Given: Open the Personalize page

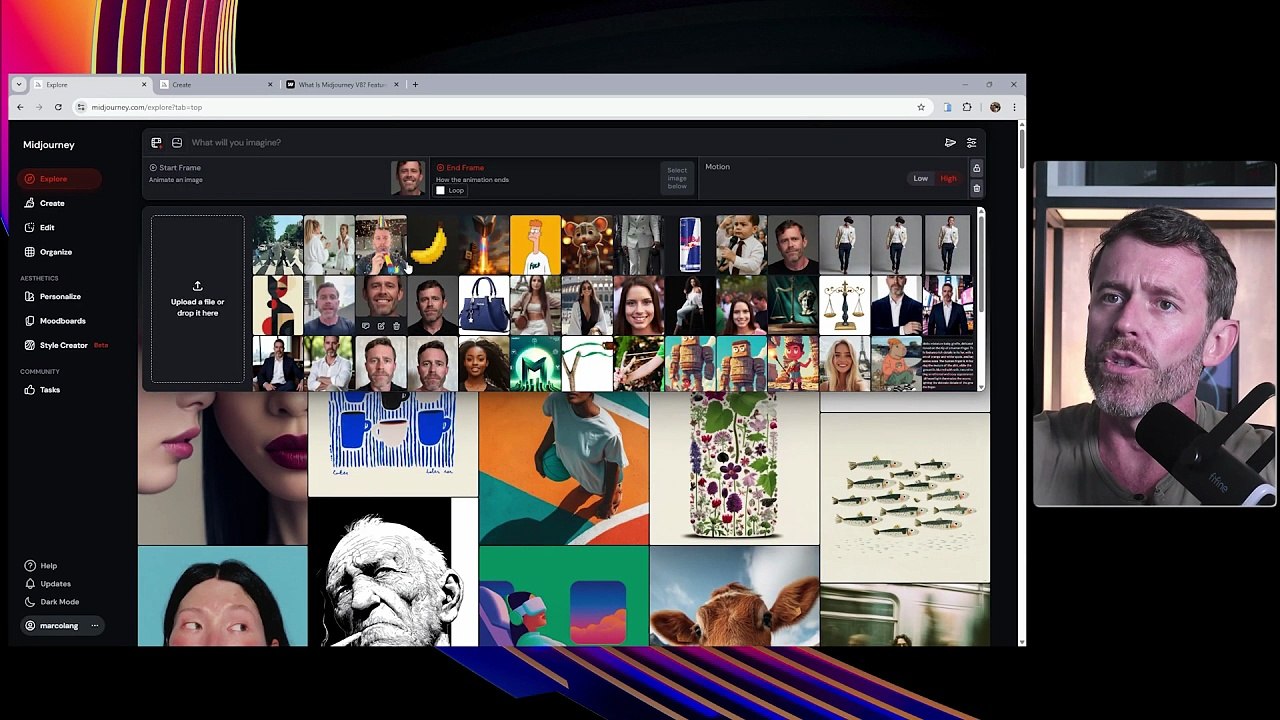Looking at the screenshot, I should [53, 296].
